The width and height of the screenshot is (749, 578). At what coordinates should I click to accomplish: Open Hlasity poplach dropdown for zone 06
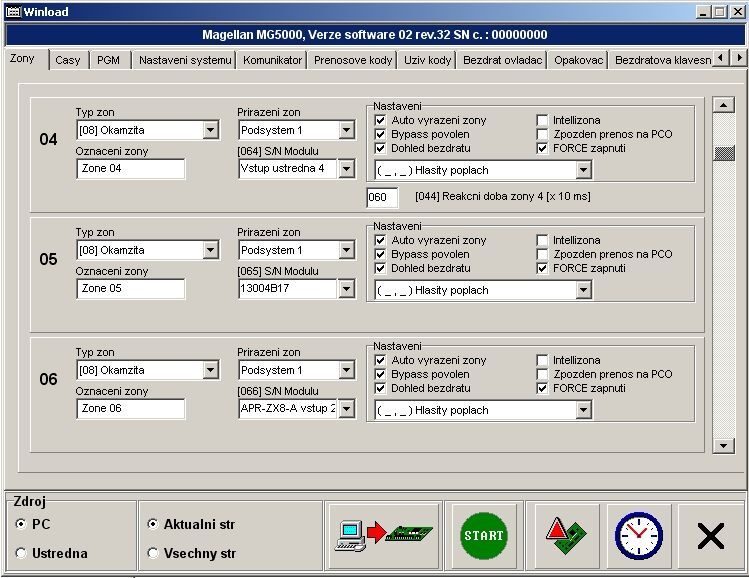[x=584, y=410]
